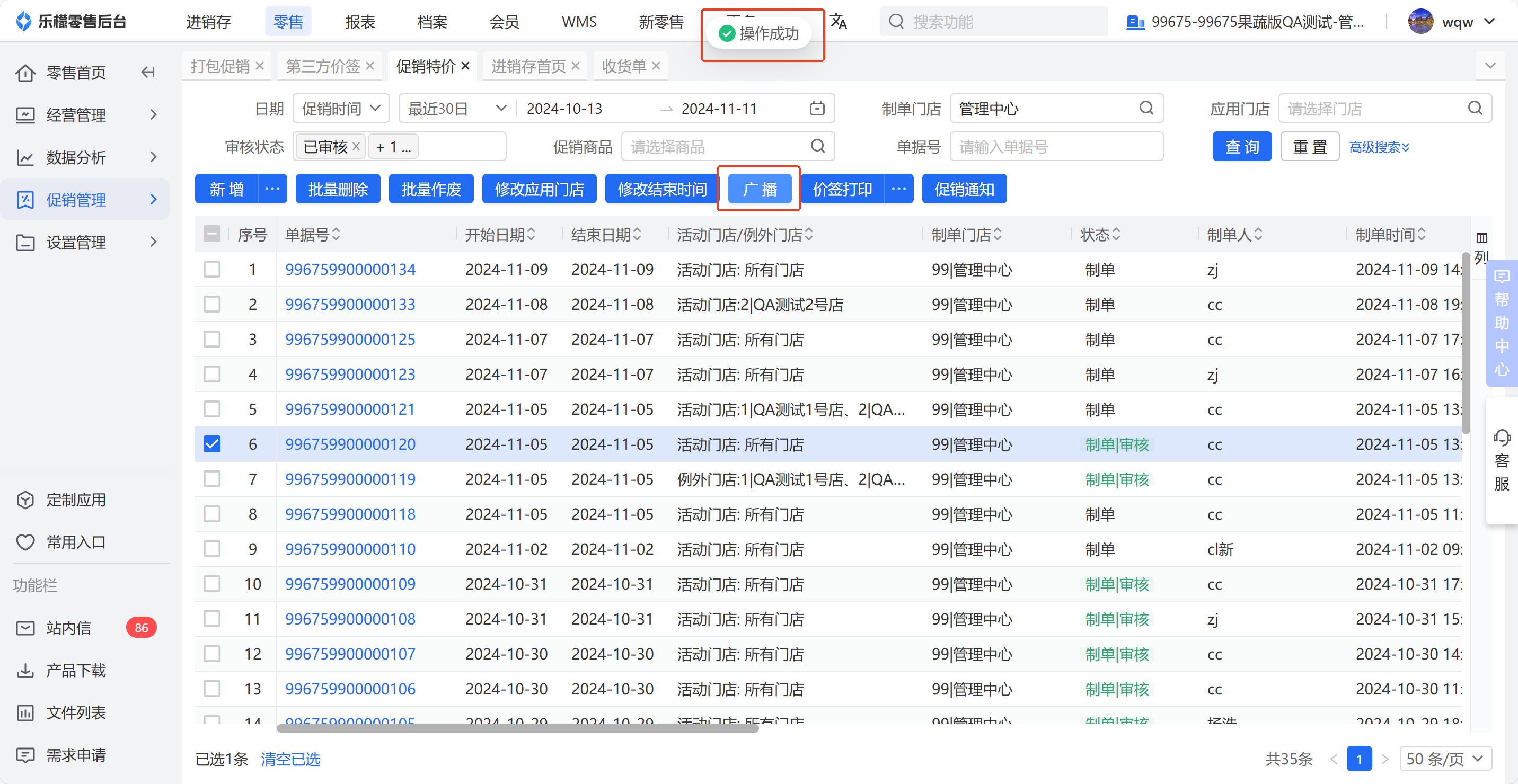
Task: Open 产品下载 download entry
Action: [61, 670]
